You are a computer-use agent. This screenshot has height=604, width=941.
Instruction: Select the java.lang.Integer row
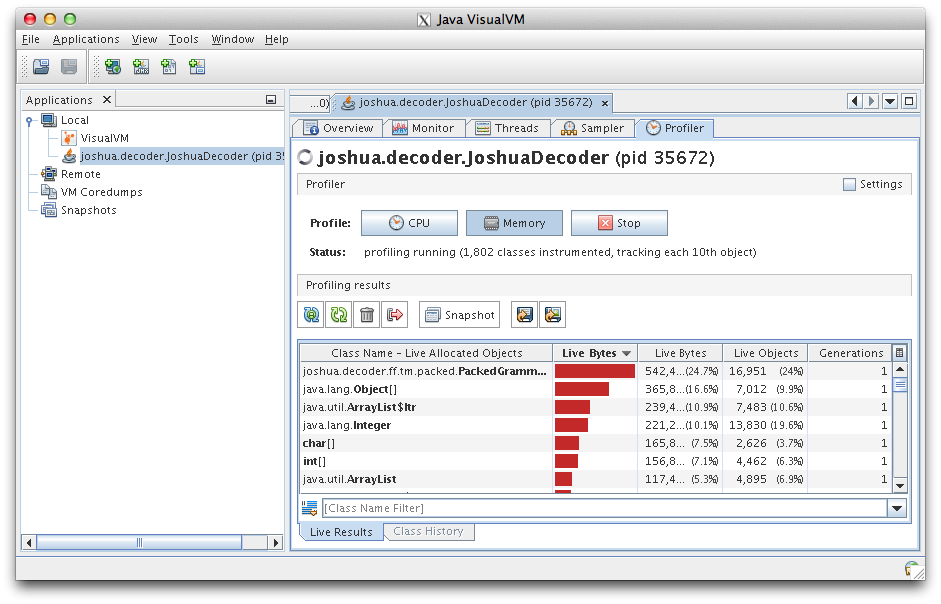pyautogui.click(x=595, y=425)
